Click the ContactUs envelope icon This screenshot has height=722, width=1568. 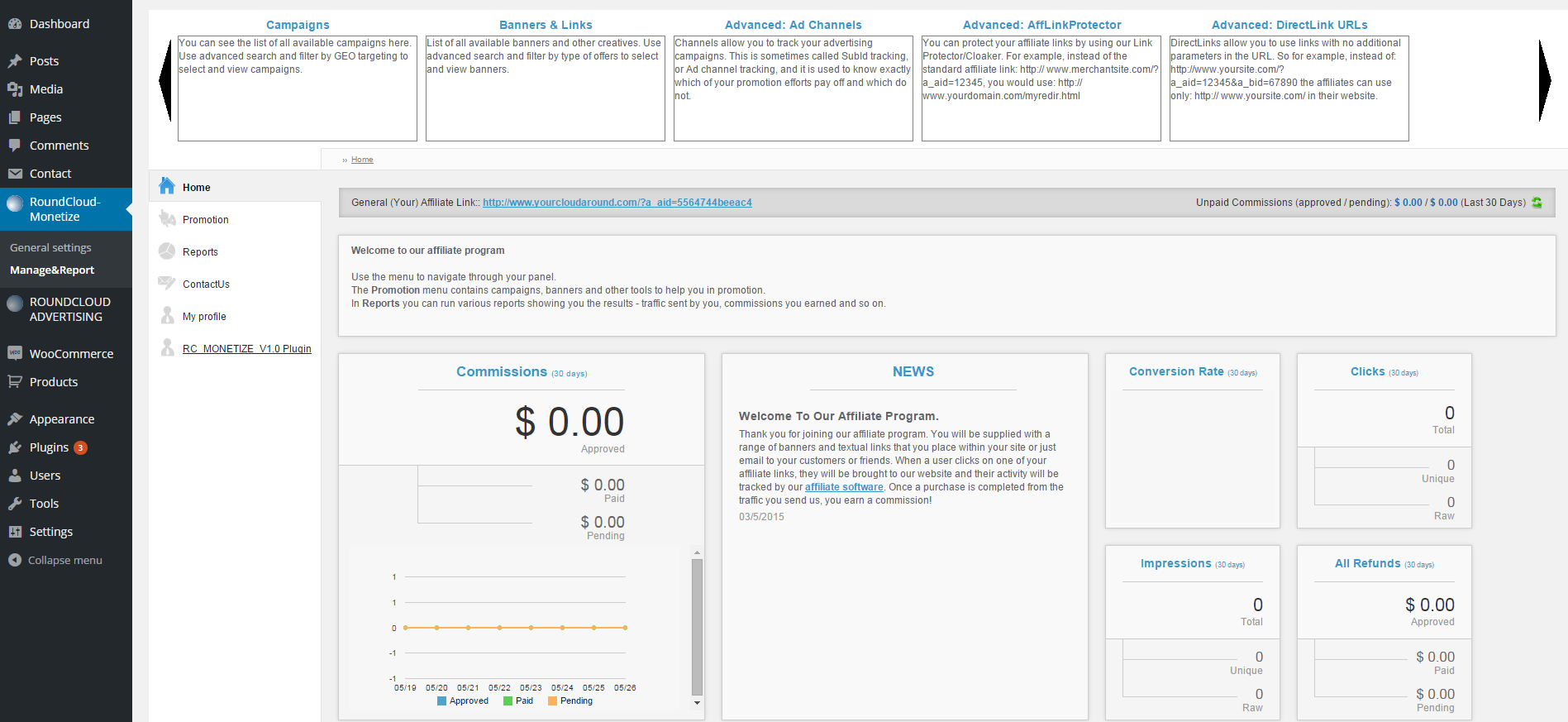[x=167, y=283]
